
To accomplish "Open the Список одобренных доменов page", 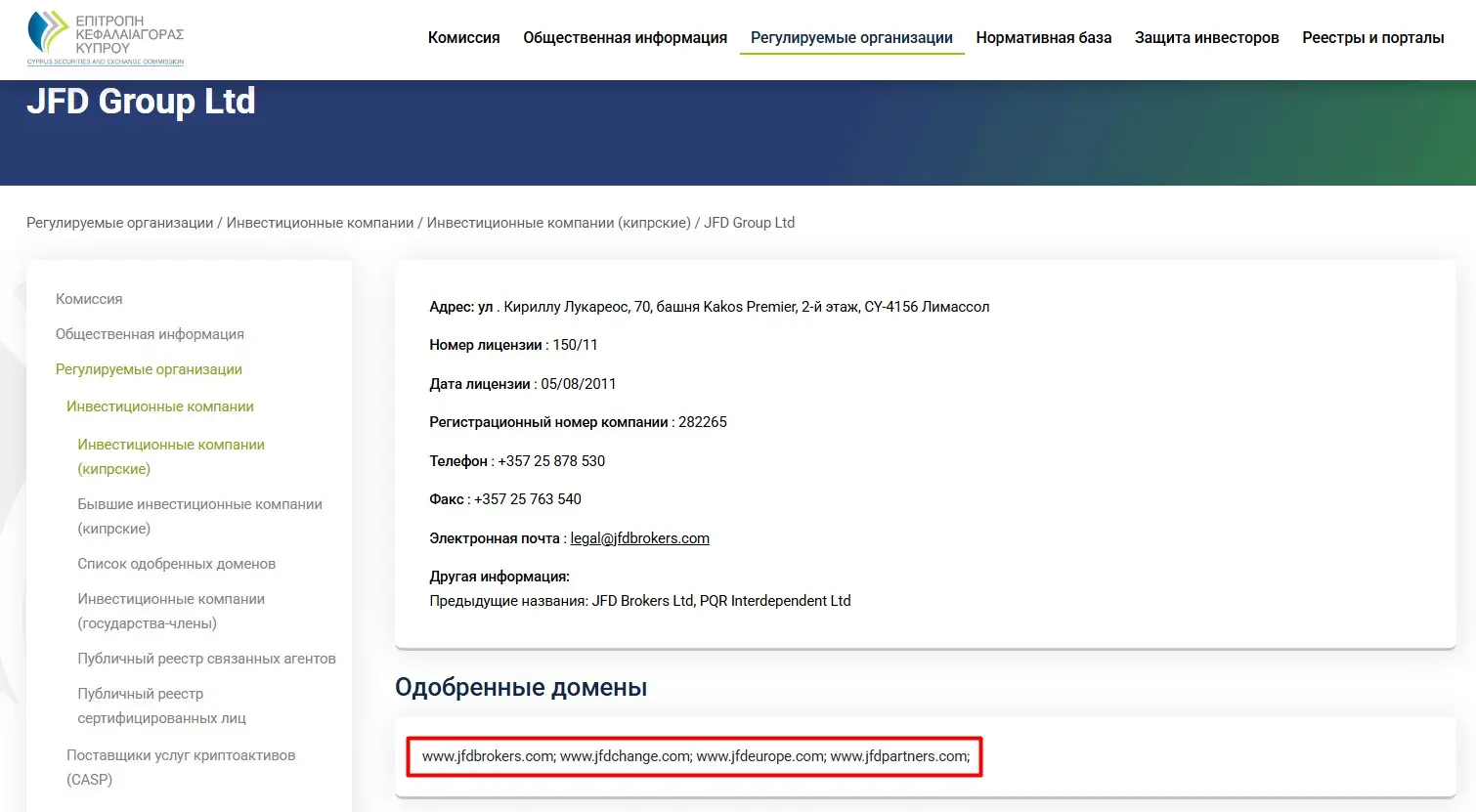I will [177, 563].
